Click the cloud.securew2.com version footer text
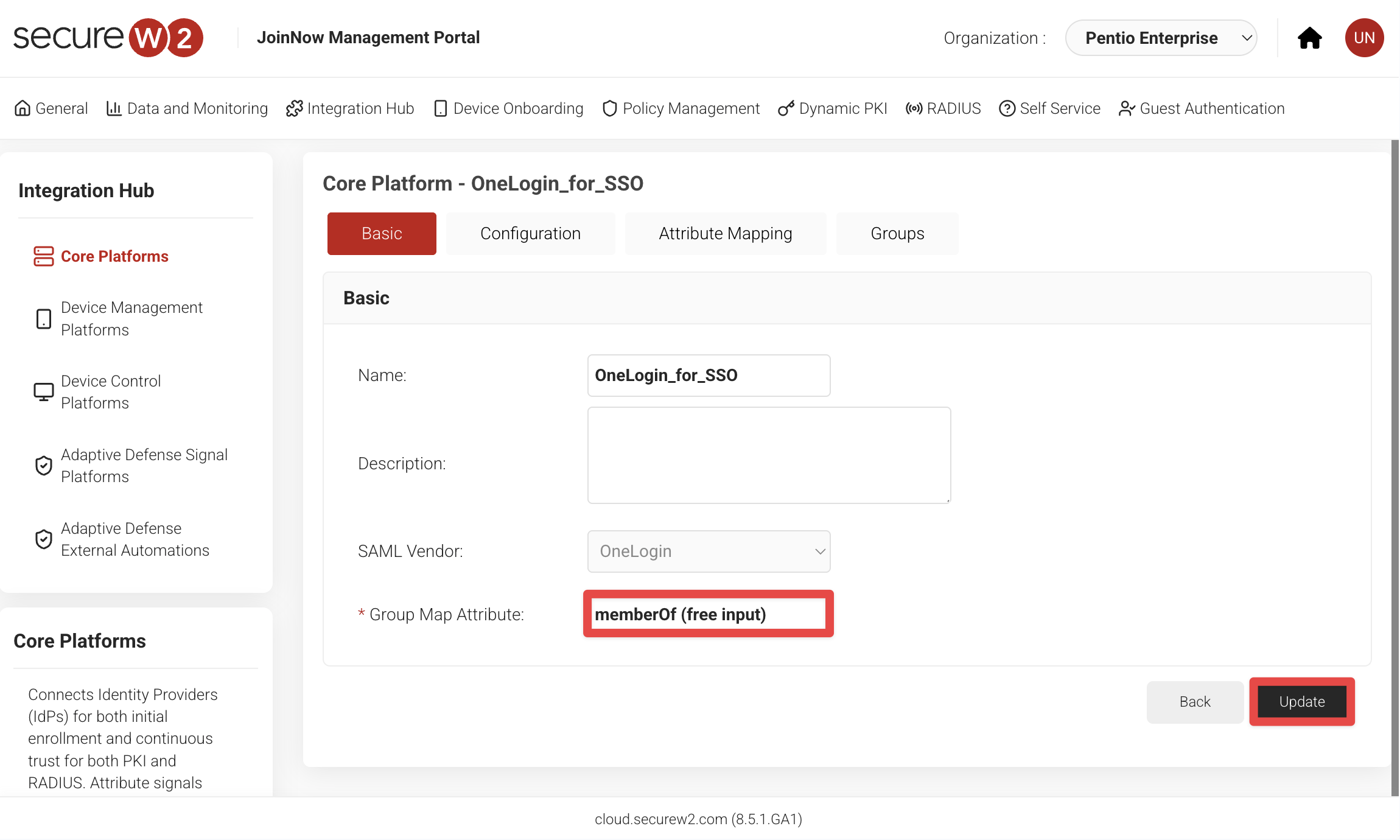 point(699,819)
